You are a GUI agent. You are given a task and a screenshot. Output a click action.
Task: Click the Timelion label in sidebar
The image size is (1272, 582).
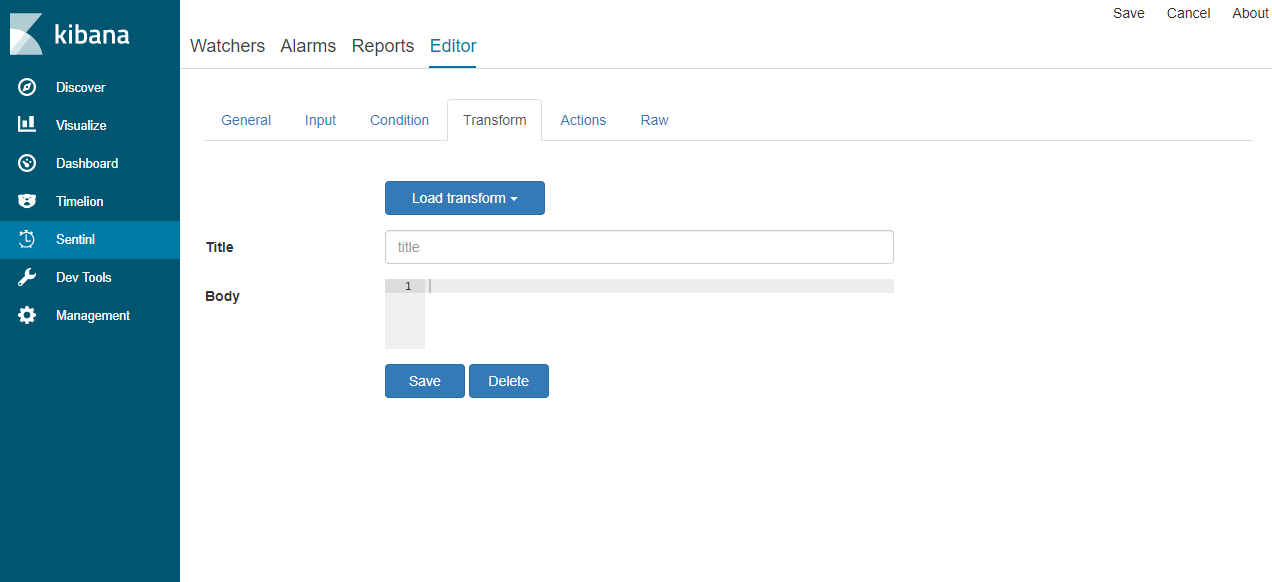[x=80, y=201]
